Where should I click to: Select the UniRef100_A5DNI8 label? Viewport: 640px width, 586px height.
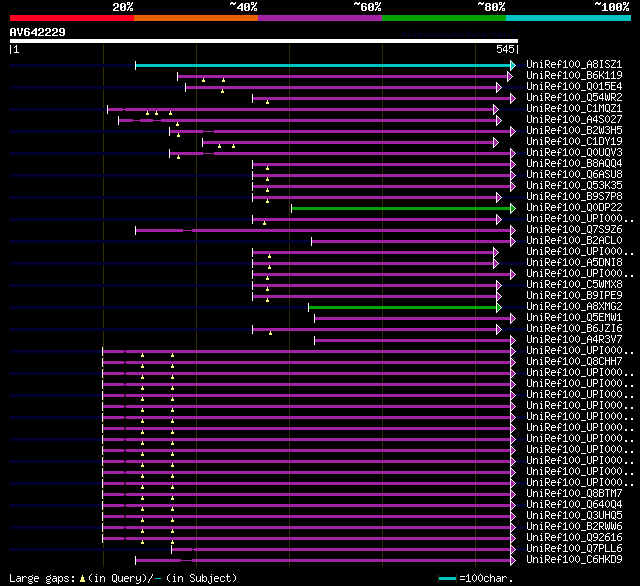[x=574, y=263]
